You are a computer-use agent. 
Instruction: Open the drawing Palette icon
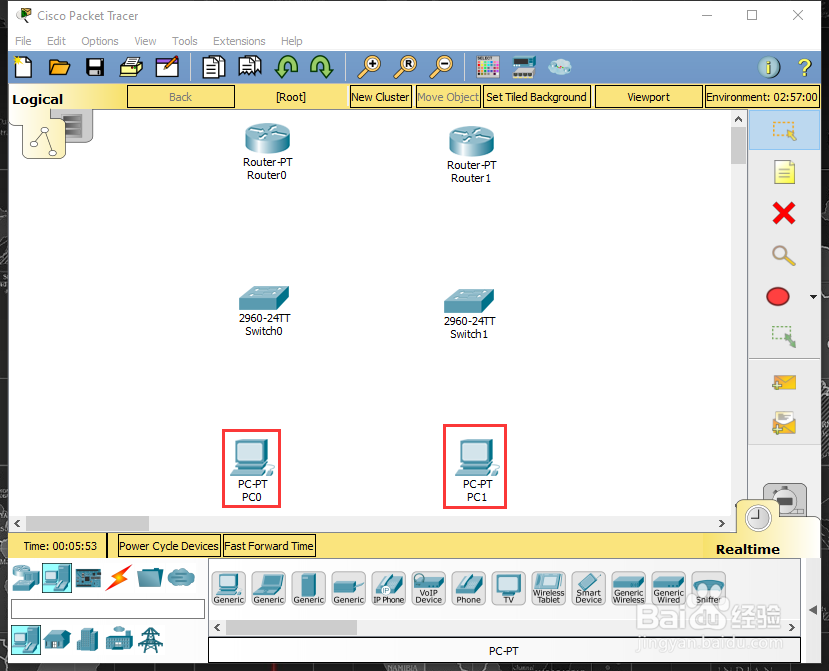[487, 67]
